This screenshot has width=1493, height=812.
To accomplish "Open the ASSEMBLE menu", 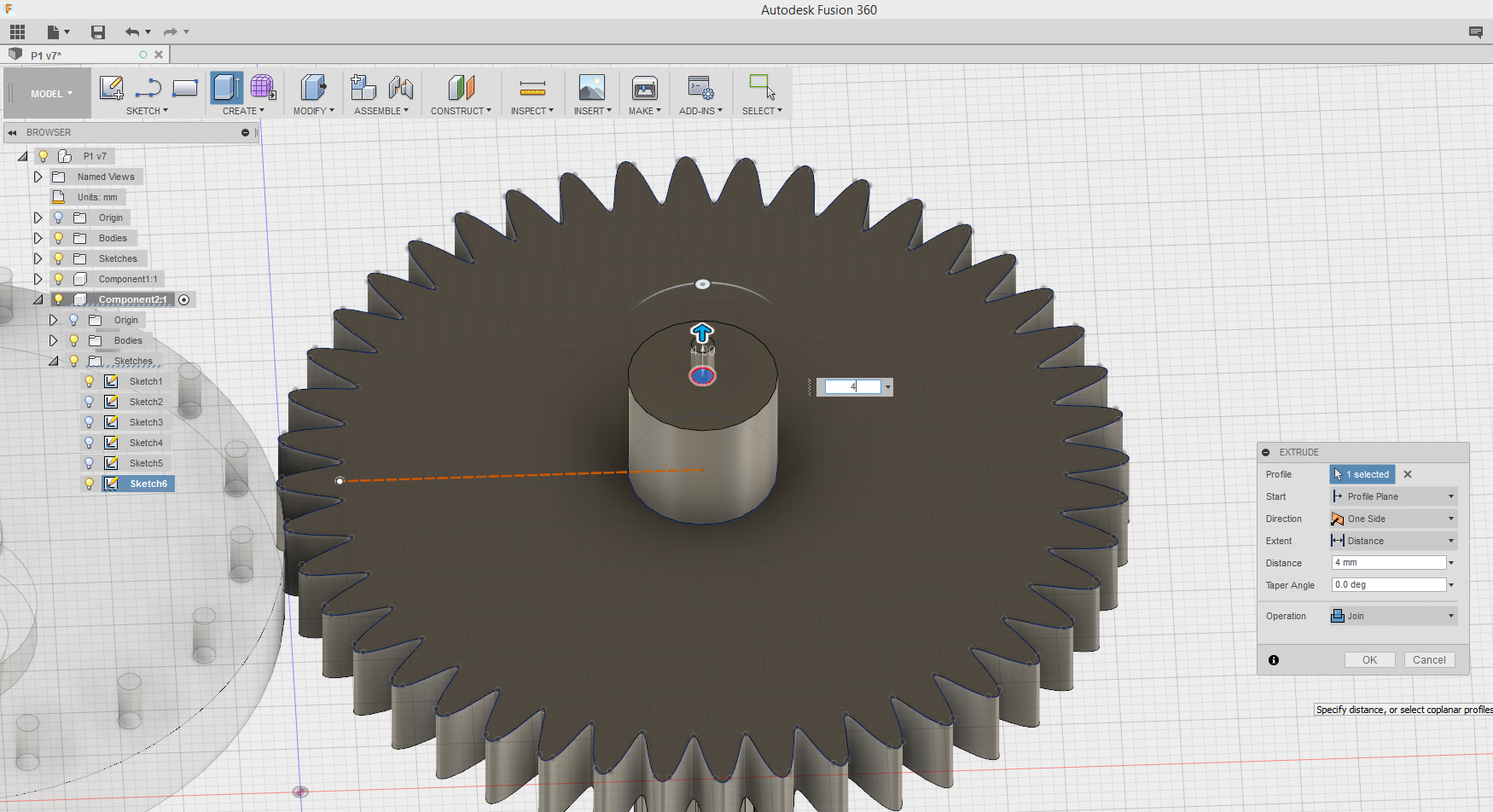I will click(x=381, y=111).
